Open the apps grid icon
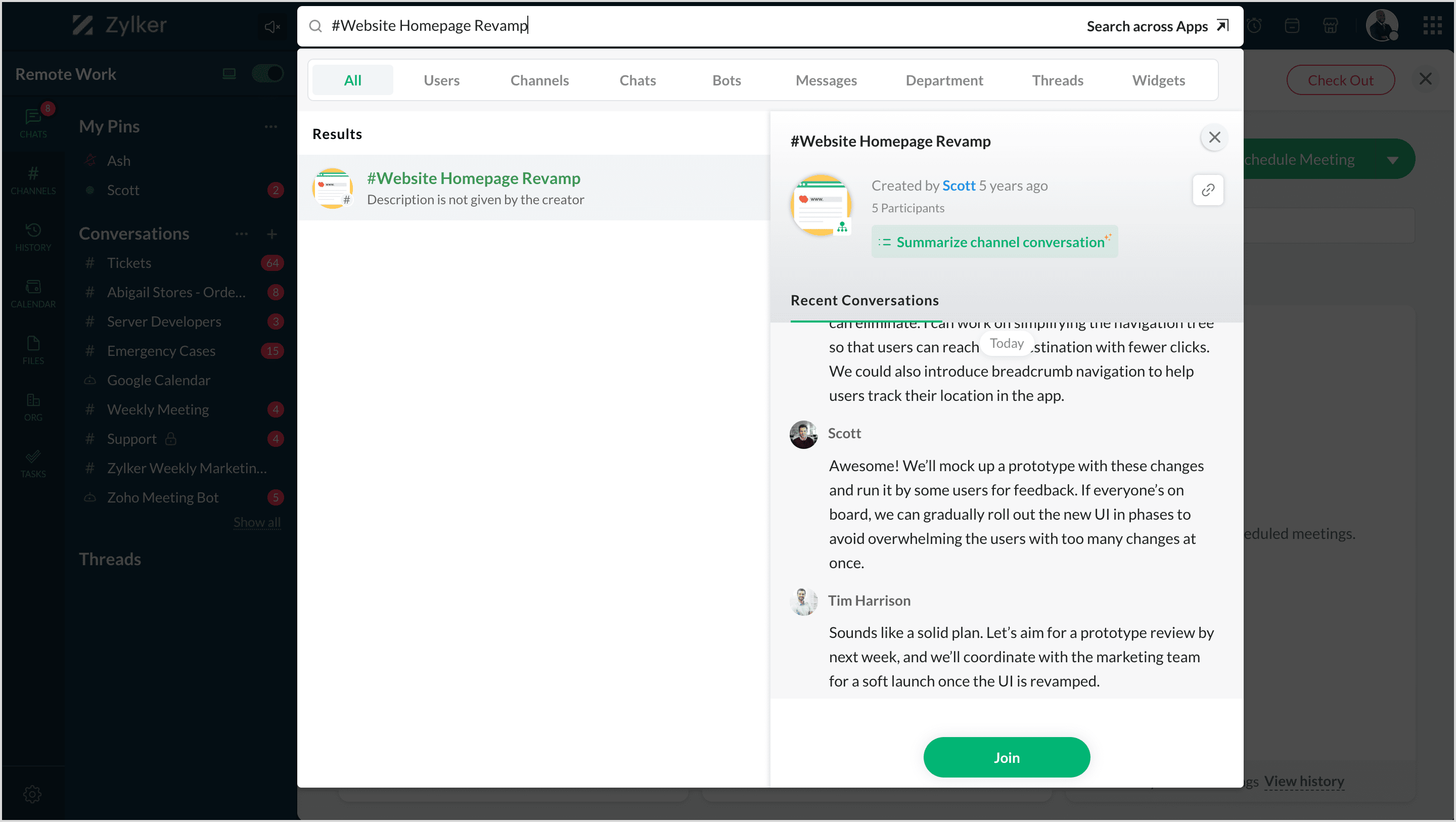This screenshot has height=822, width=1456. coord(1432,25)
